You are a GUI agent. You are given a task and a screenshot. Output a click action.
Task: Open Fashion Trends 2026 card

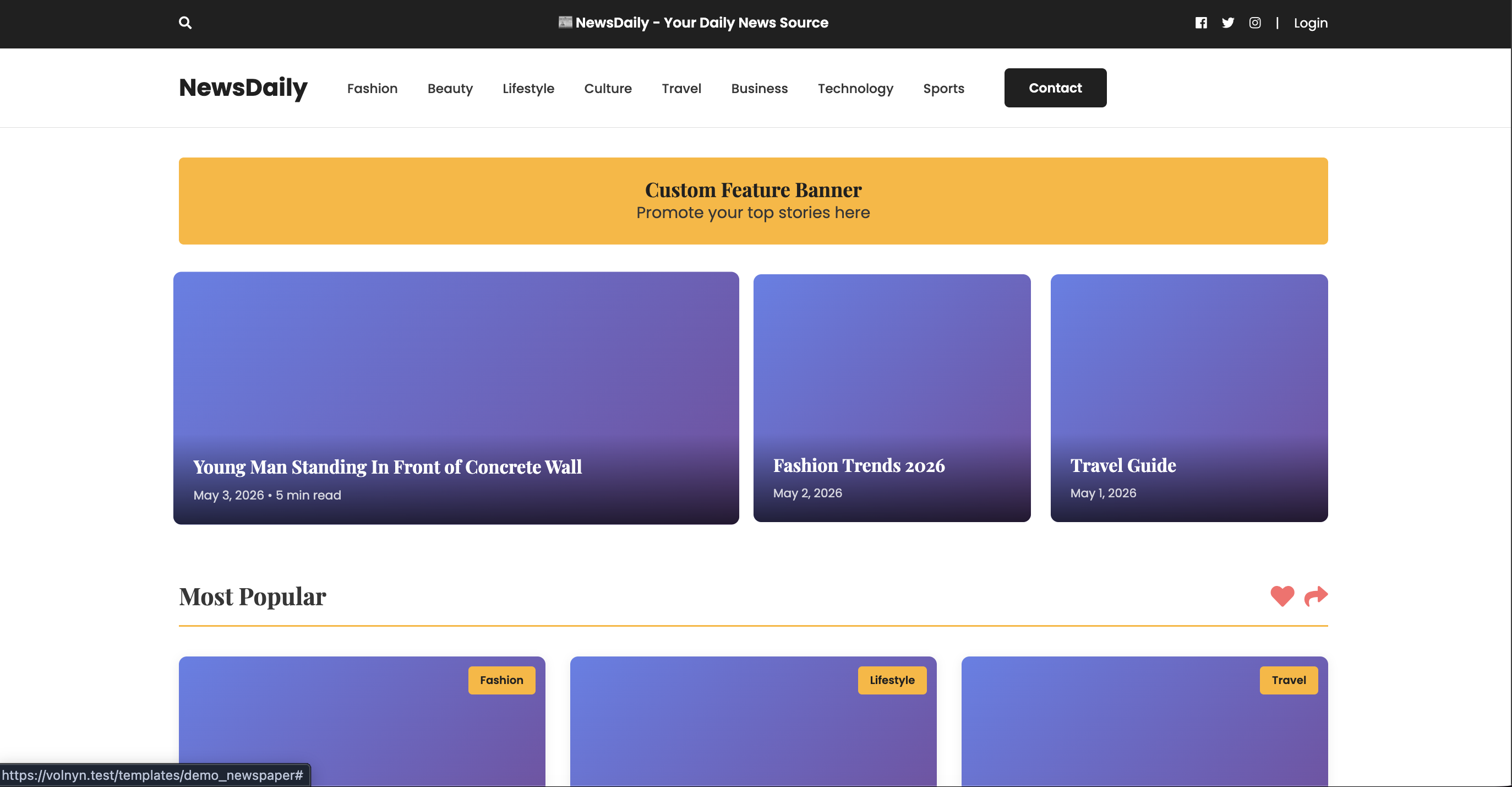[892, 398]
